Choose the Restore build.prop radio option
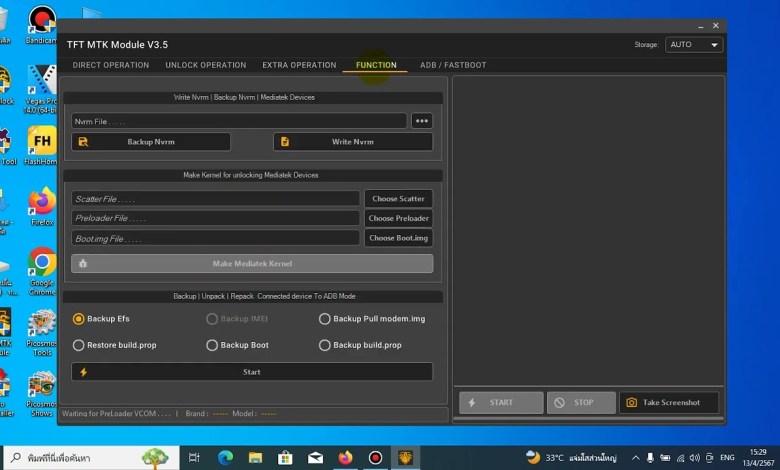 pos(79,345)
